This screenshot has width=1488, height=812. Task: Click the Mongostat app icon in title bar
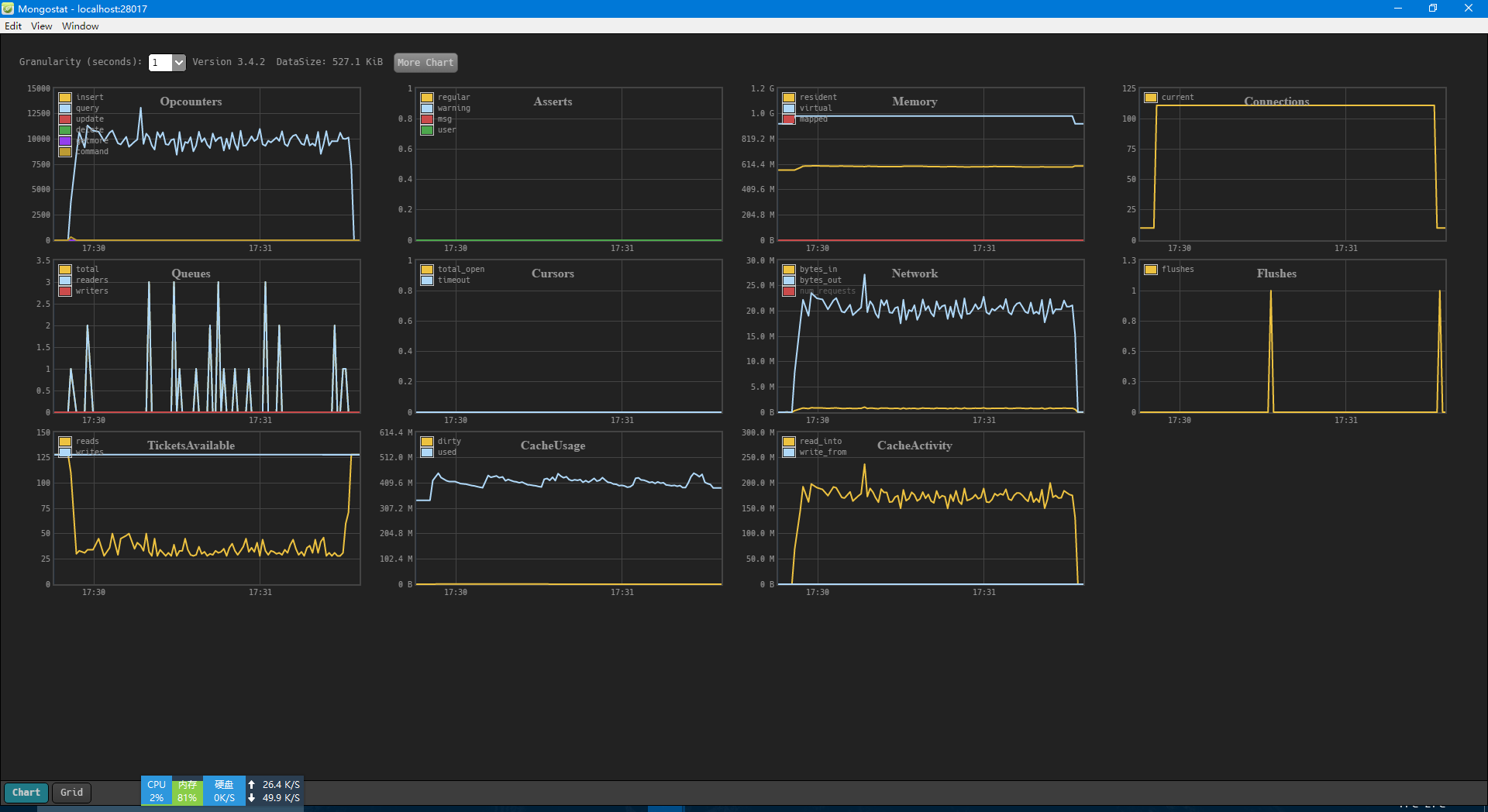(8, 9)
